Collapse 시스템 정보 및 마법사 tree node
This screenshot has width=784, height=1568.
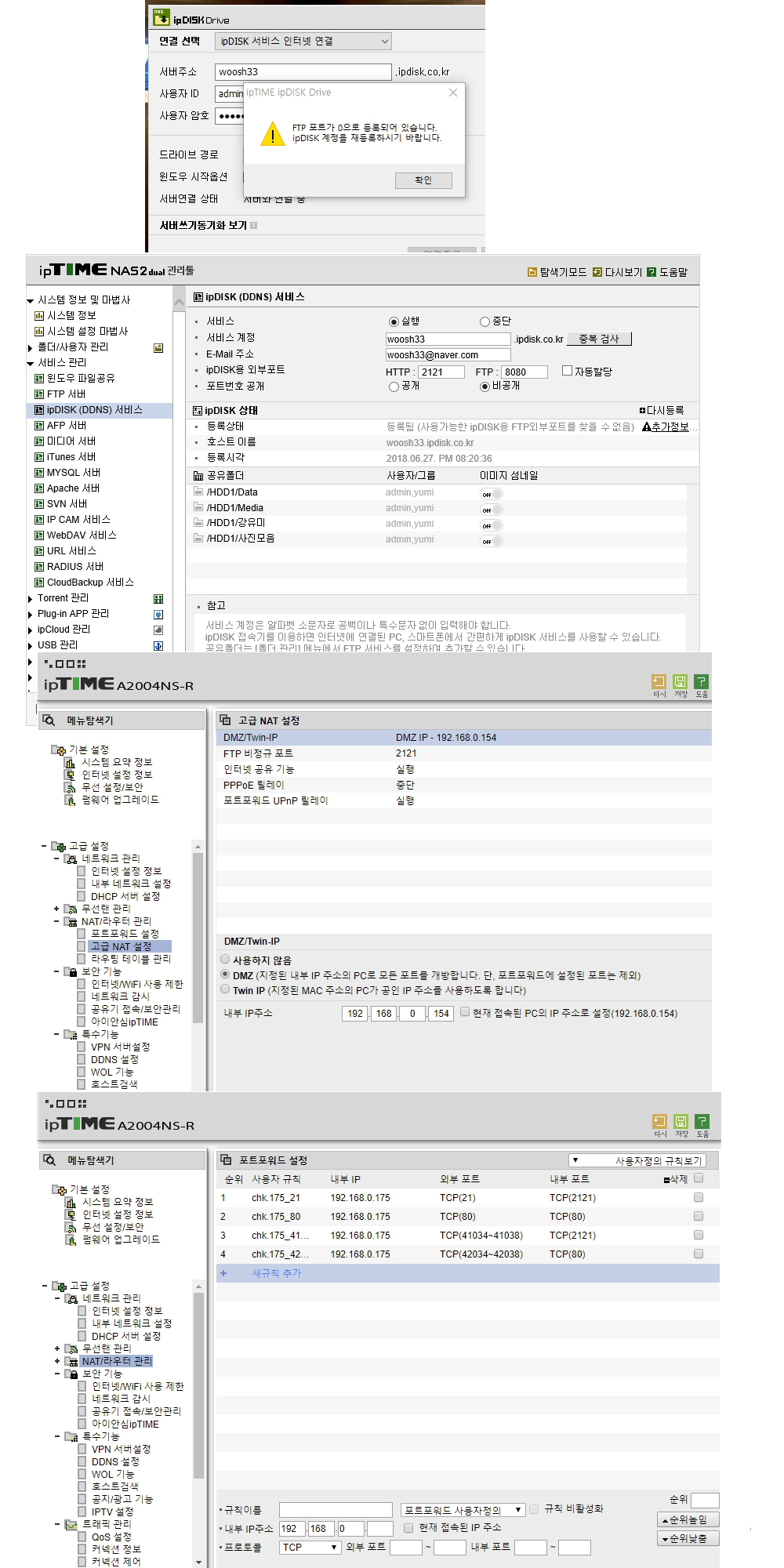coord(30,301)
